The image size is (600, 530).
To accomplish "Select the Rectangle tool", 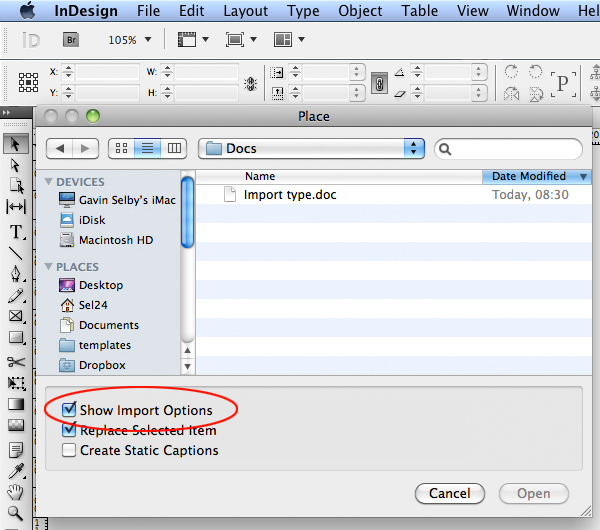I will tap(16, 338).
